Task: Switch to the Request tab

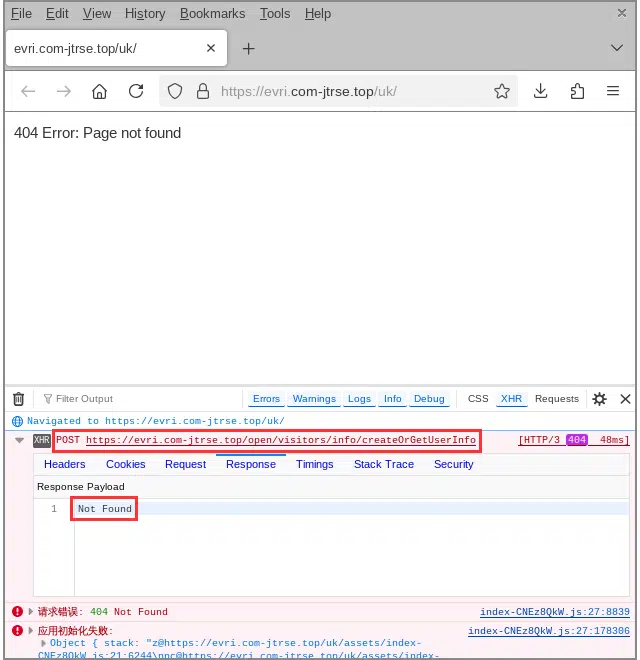Action: click(x=185, y=464)
